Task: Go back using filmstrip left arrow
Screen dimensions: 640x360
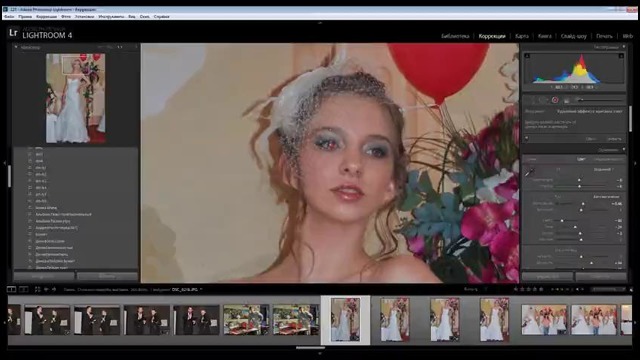Action: pos(46,289)
